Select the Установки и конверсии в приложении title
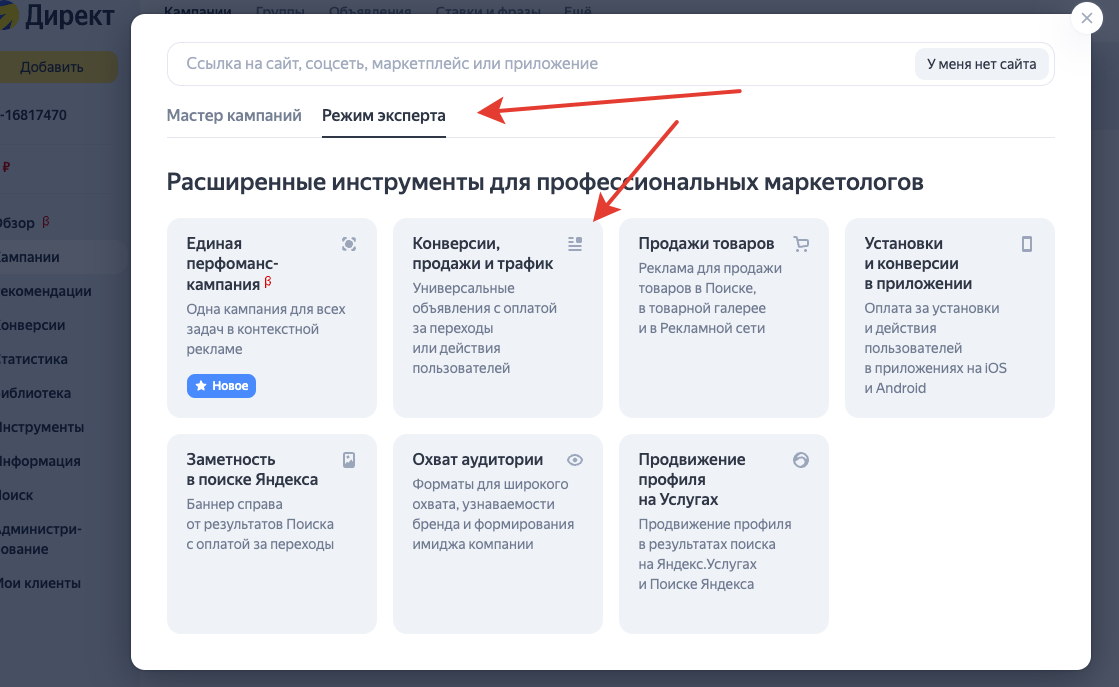This screenshot has width=1119, height=687. click(918, 263)
